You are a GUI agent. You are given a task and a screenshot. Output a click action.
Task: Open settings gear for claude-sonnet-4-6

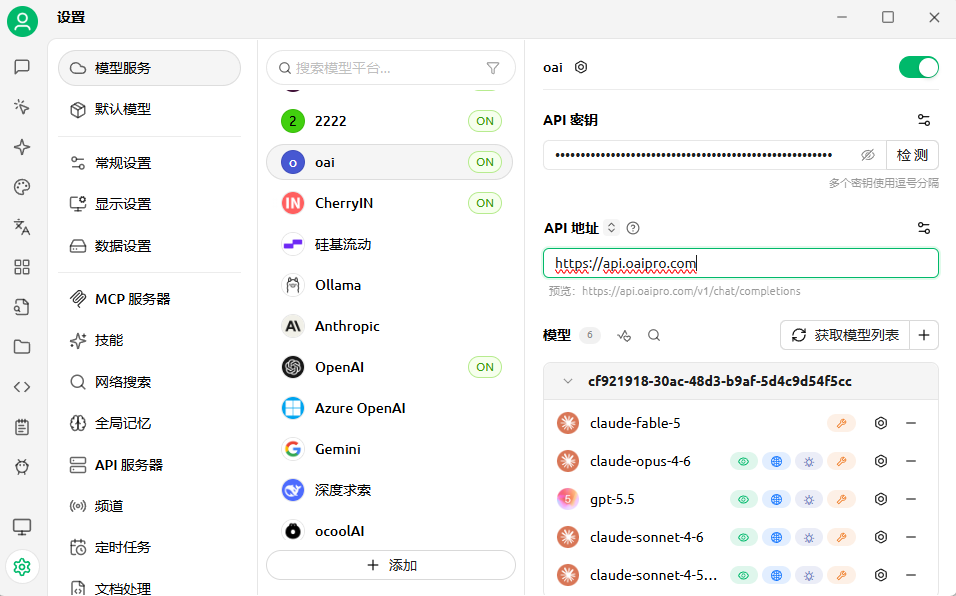click(881, 537)
